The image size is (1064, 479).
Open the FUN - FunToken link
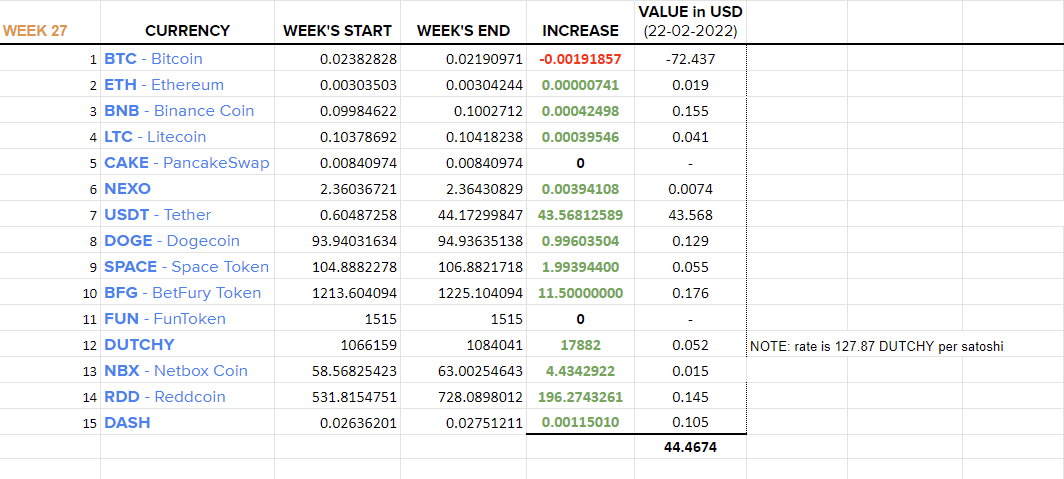coord(165,319)
